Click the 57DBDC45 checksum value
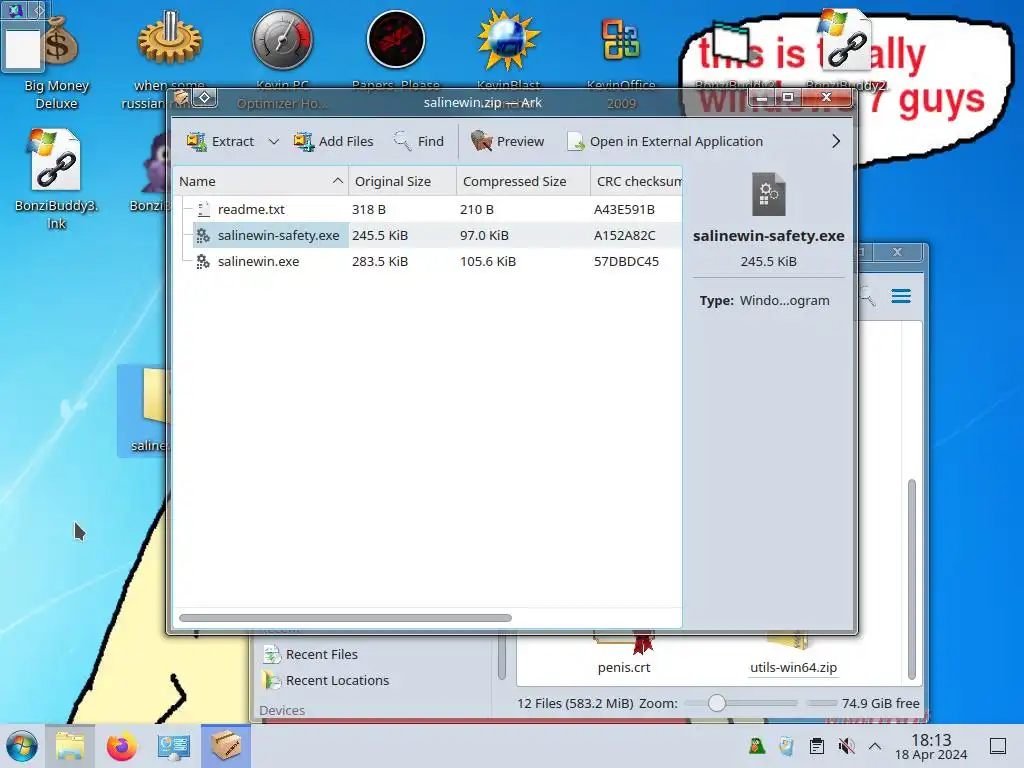The image size is (1024, 768). pos(626,261)
